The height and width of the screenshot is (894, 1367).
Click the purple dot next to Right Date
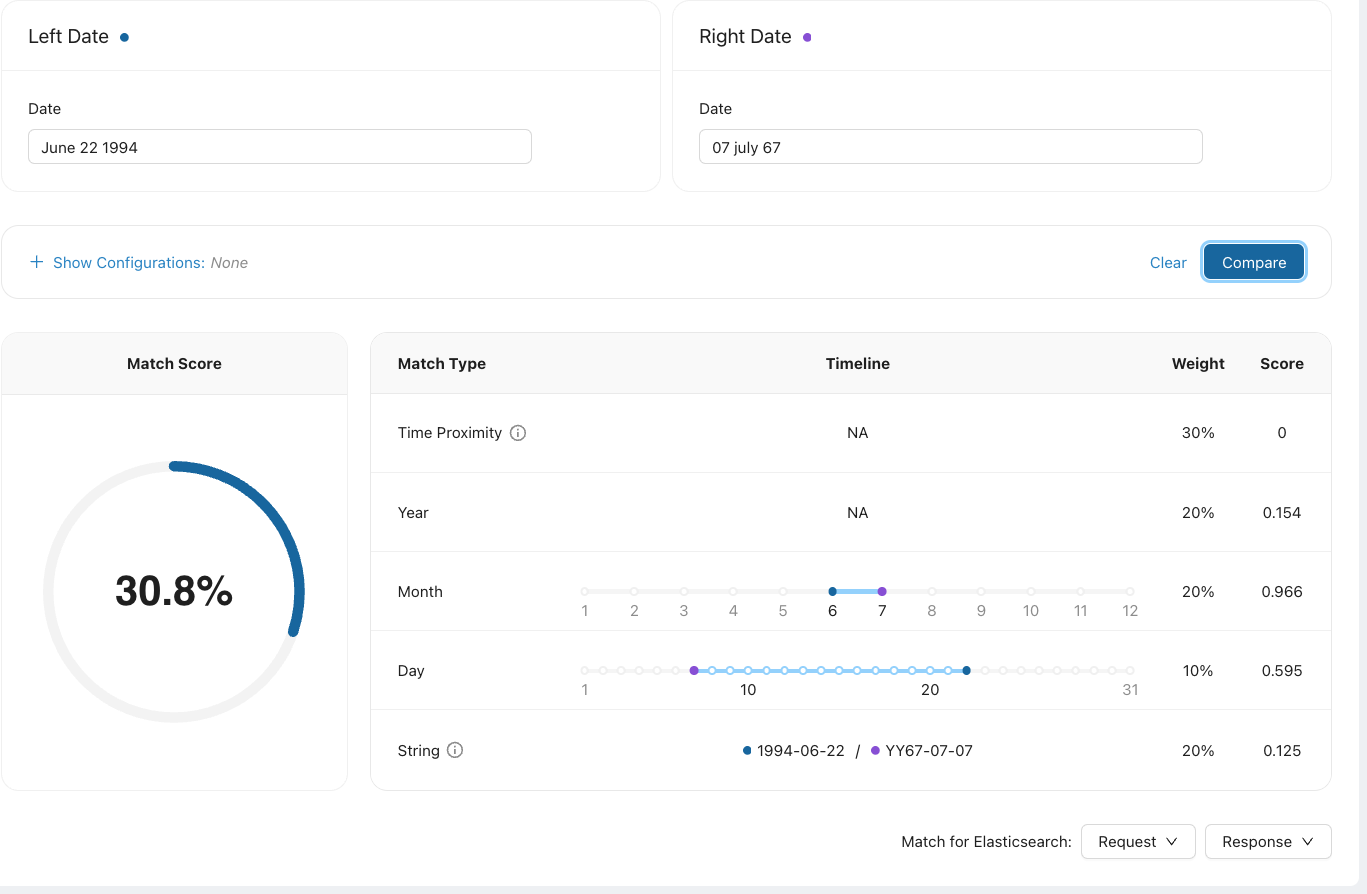click(807, 37)
